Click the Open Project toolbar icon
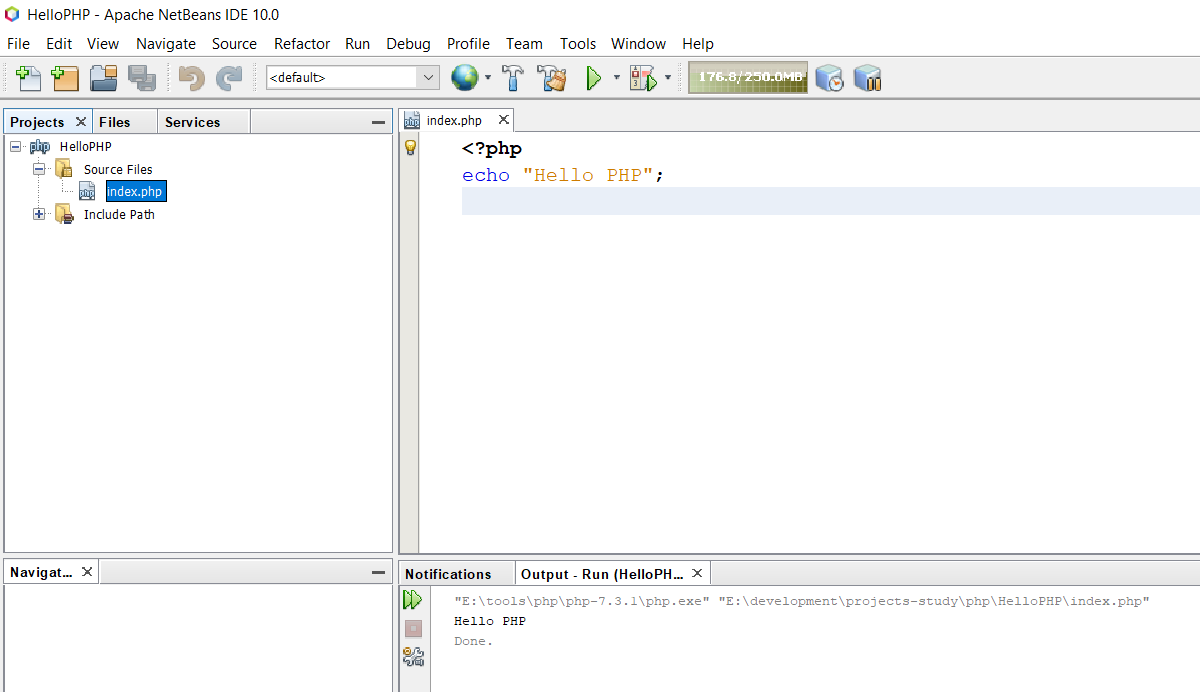This screenshot has width=1200, height=692. coord(104,77)
